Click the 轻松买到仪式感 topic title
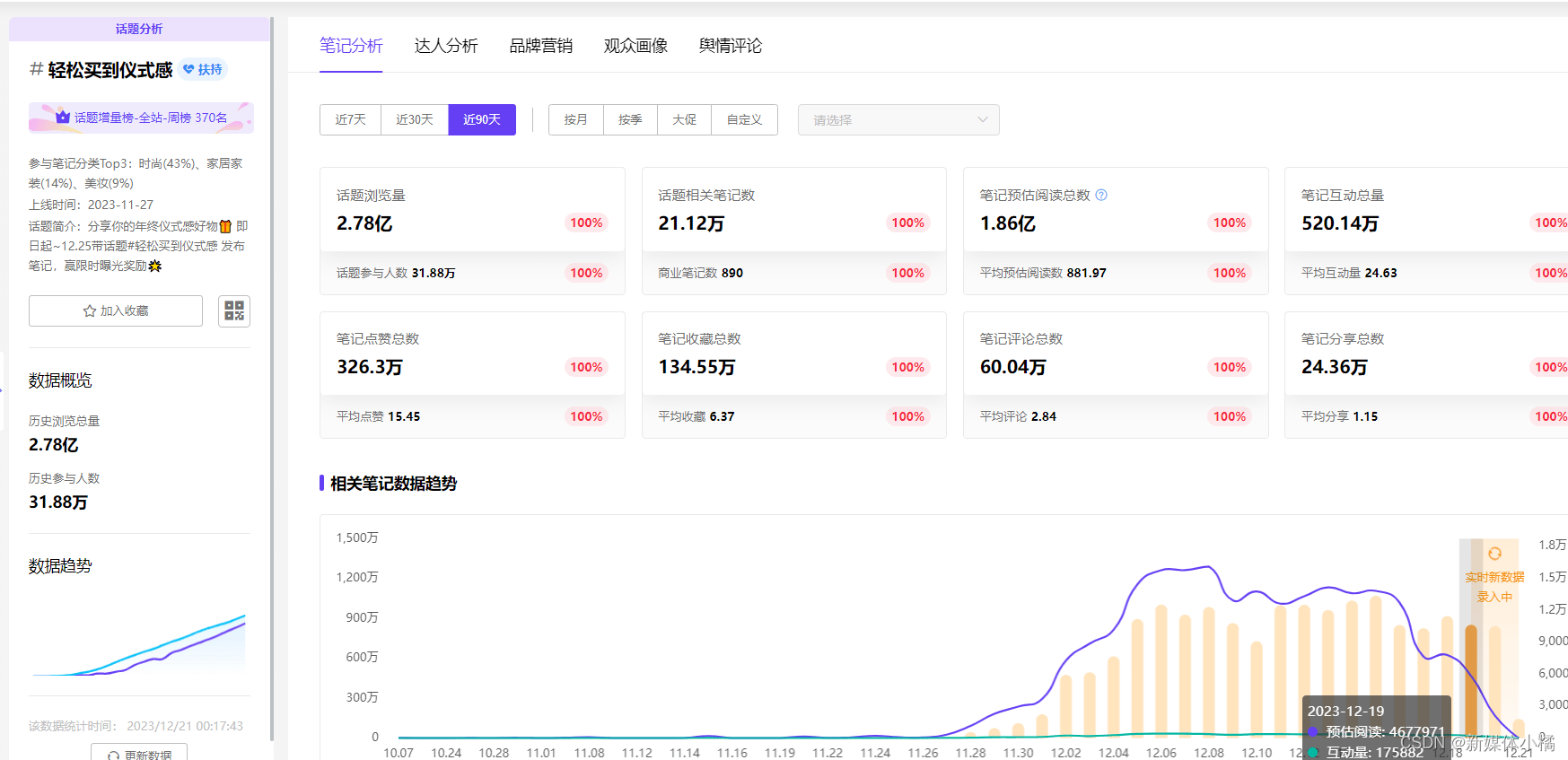 [109, 70]
